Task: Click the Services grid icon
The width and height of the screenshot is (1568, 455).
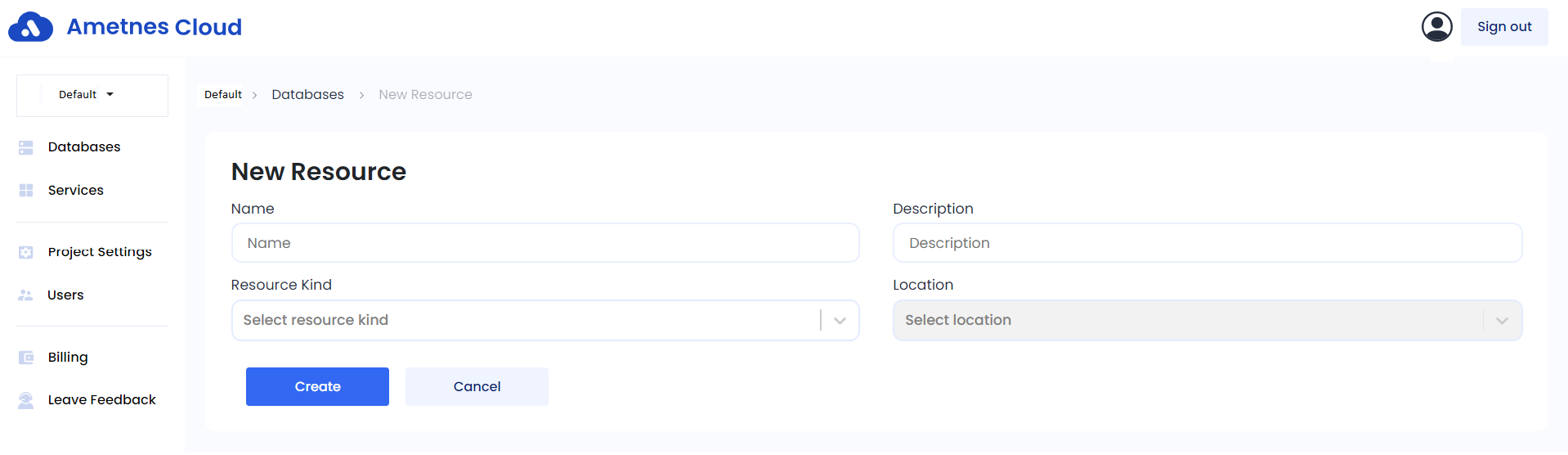Action: click(x=26, y=190)
